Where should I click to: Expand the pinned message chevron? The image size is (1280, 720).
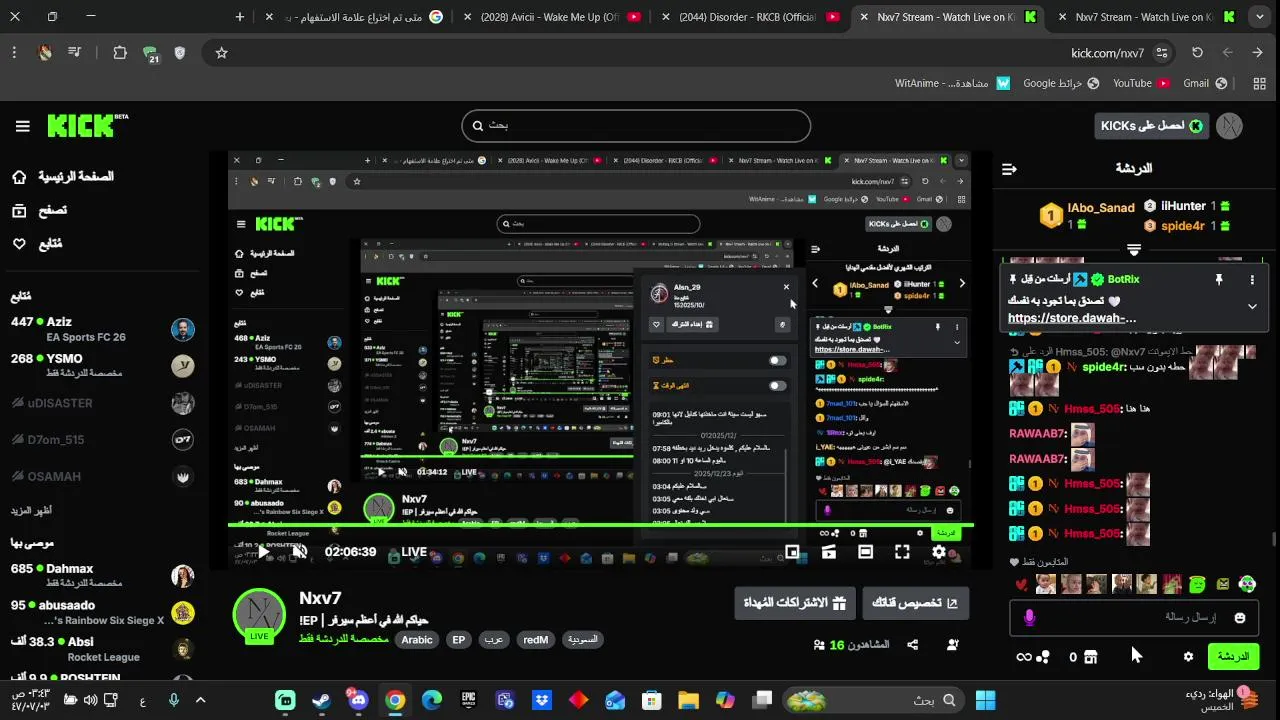(1252, 306)
